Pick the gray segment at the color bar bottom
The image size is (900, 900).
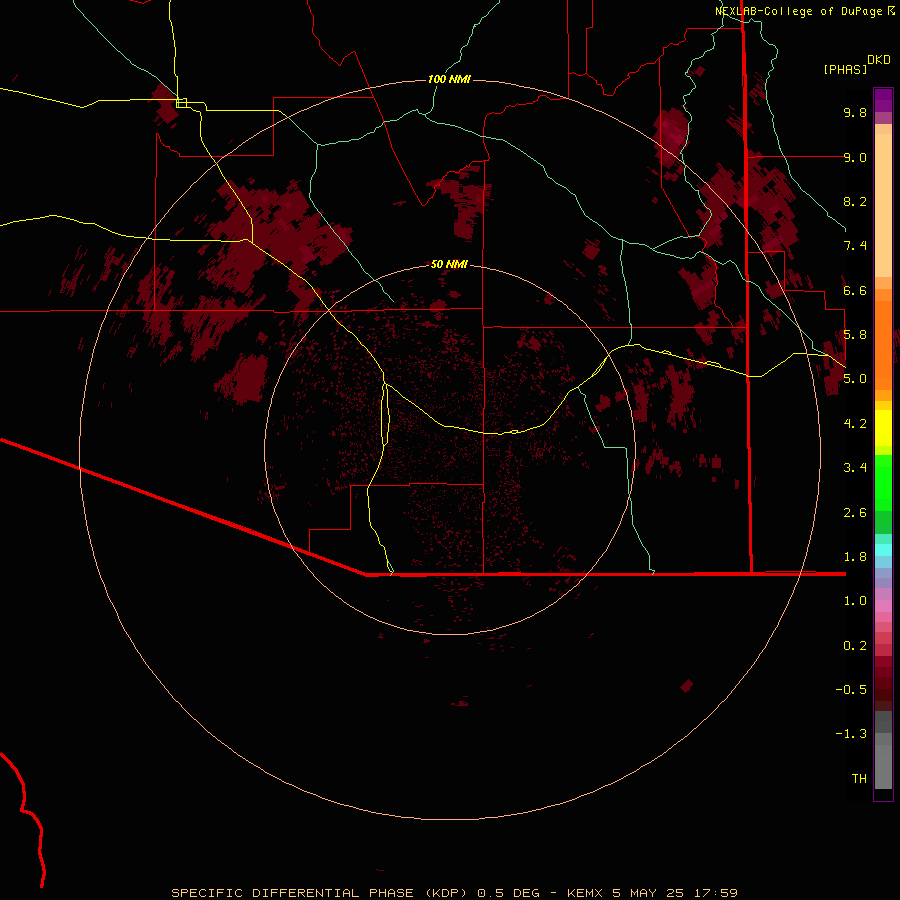(883, 761)
